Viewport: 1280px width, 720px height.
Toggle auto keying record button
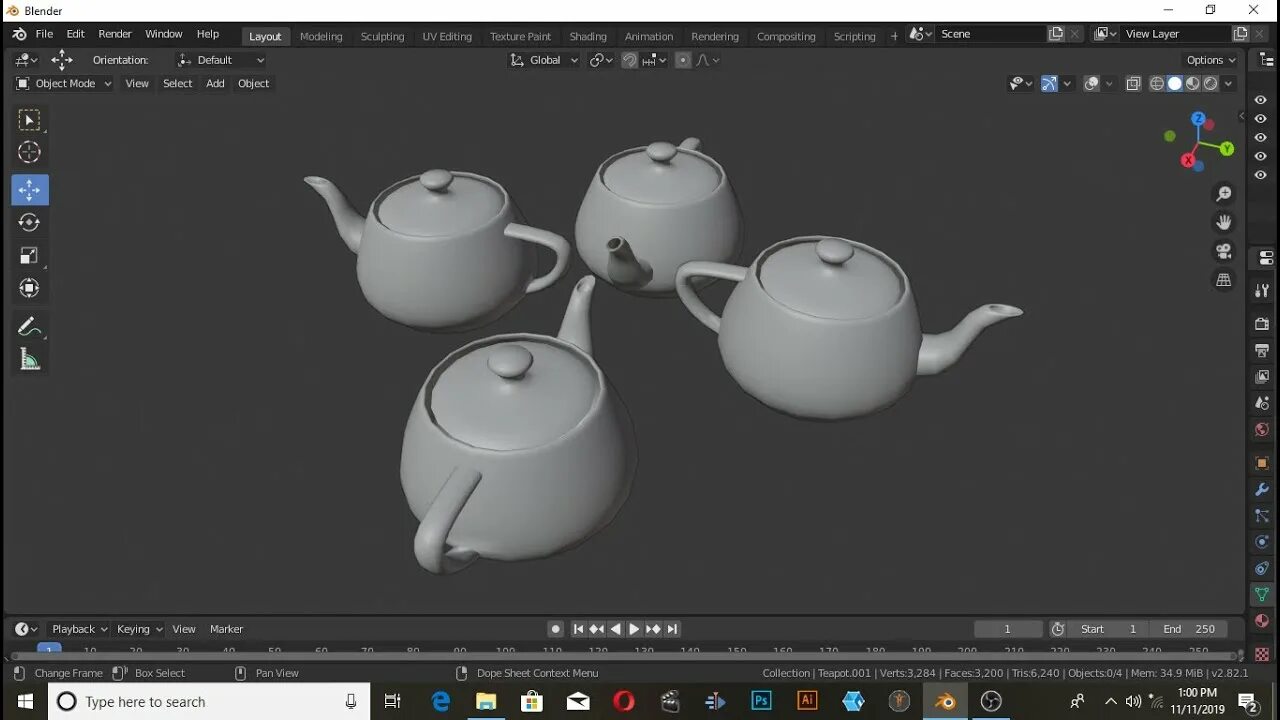[x=556, y=629]
